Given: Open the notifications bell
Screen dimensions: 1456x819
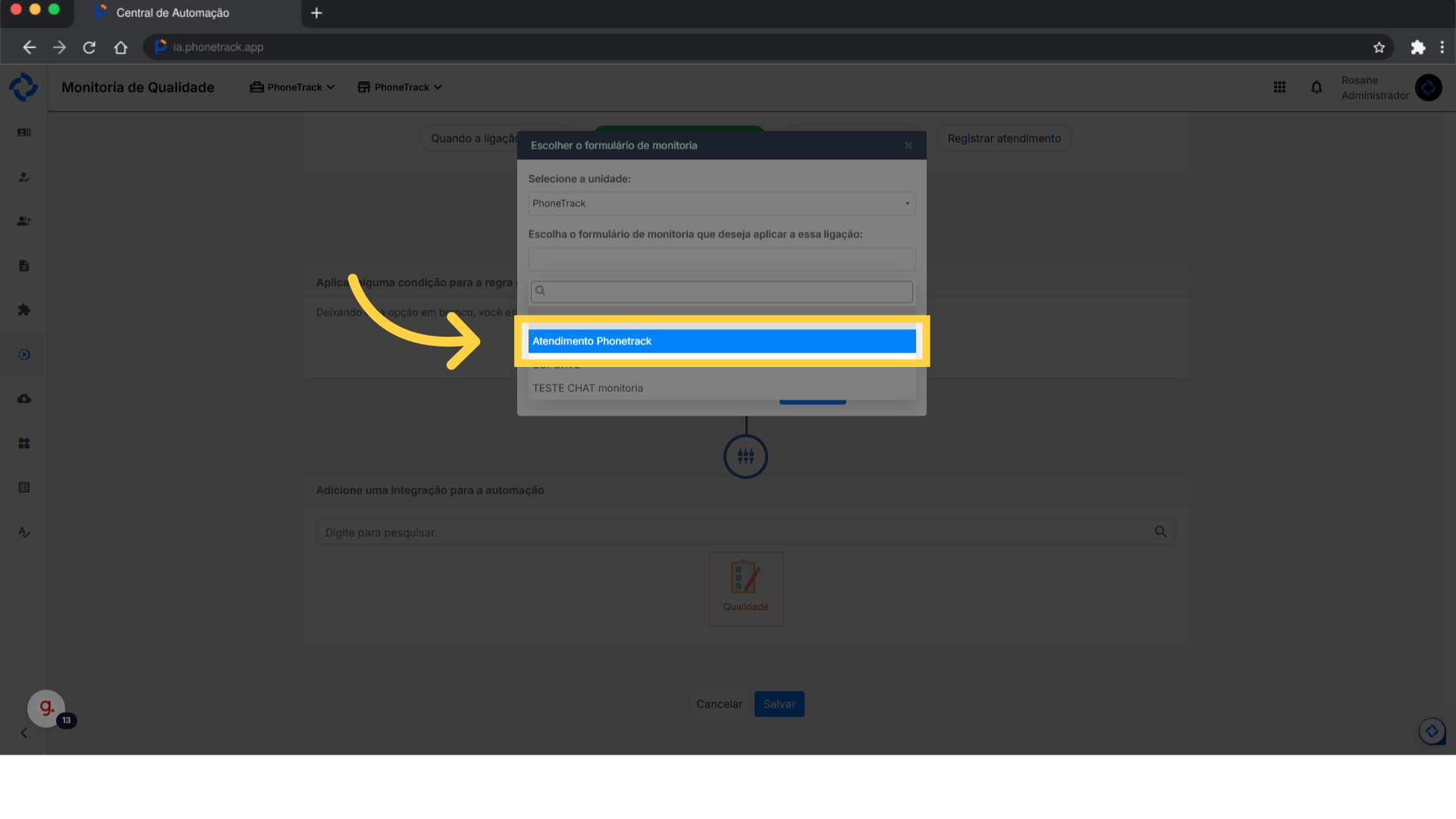Looking at the screenshot, I should [1316, 87].
